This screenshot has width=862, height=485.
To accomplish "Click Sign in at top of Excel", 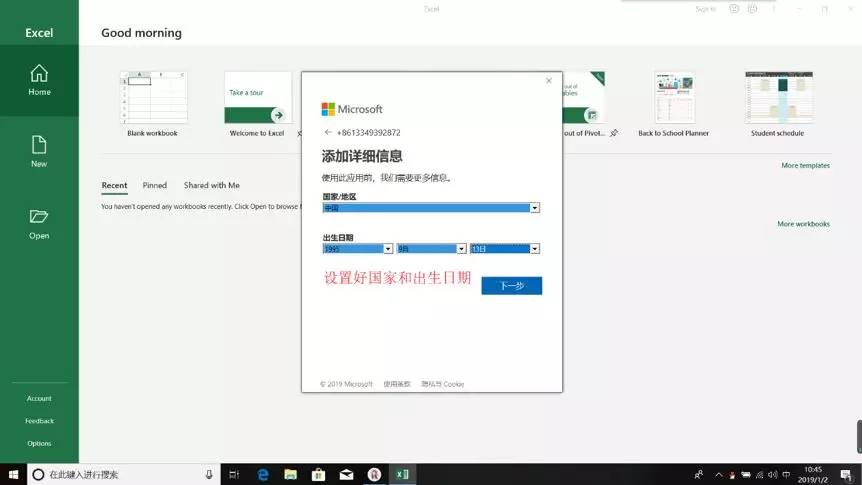I will (x=705, y=9).
